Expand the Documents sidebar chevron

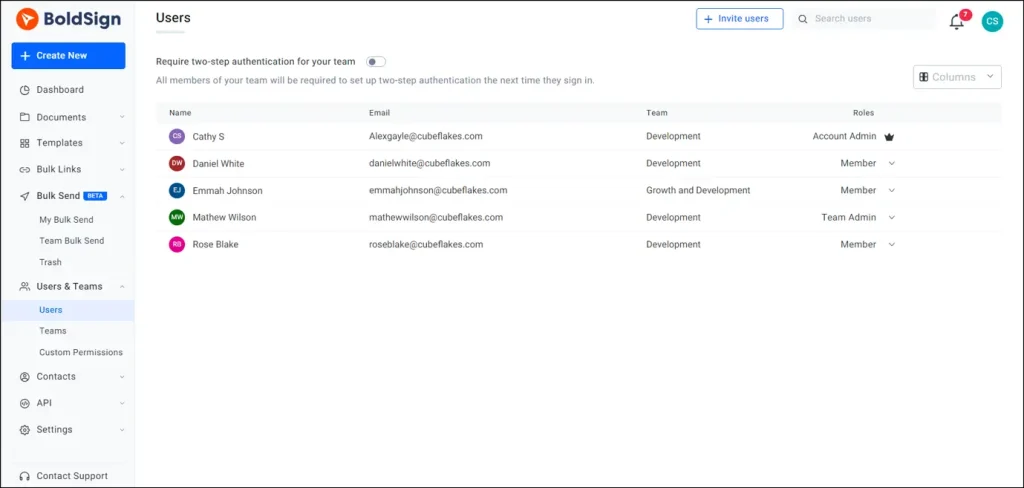[x=122, y=118]
